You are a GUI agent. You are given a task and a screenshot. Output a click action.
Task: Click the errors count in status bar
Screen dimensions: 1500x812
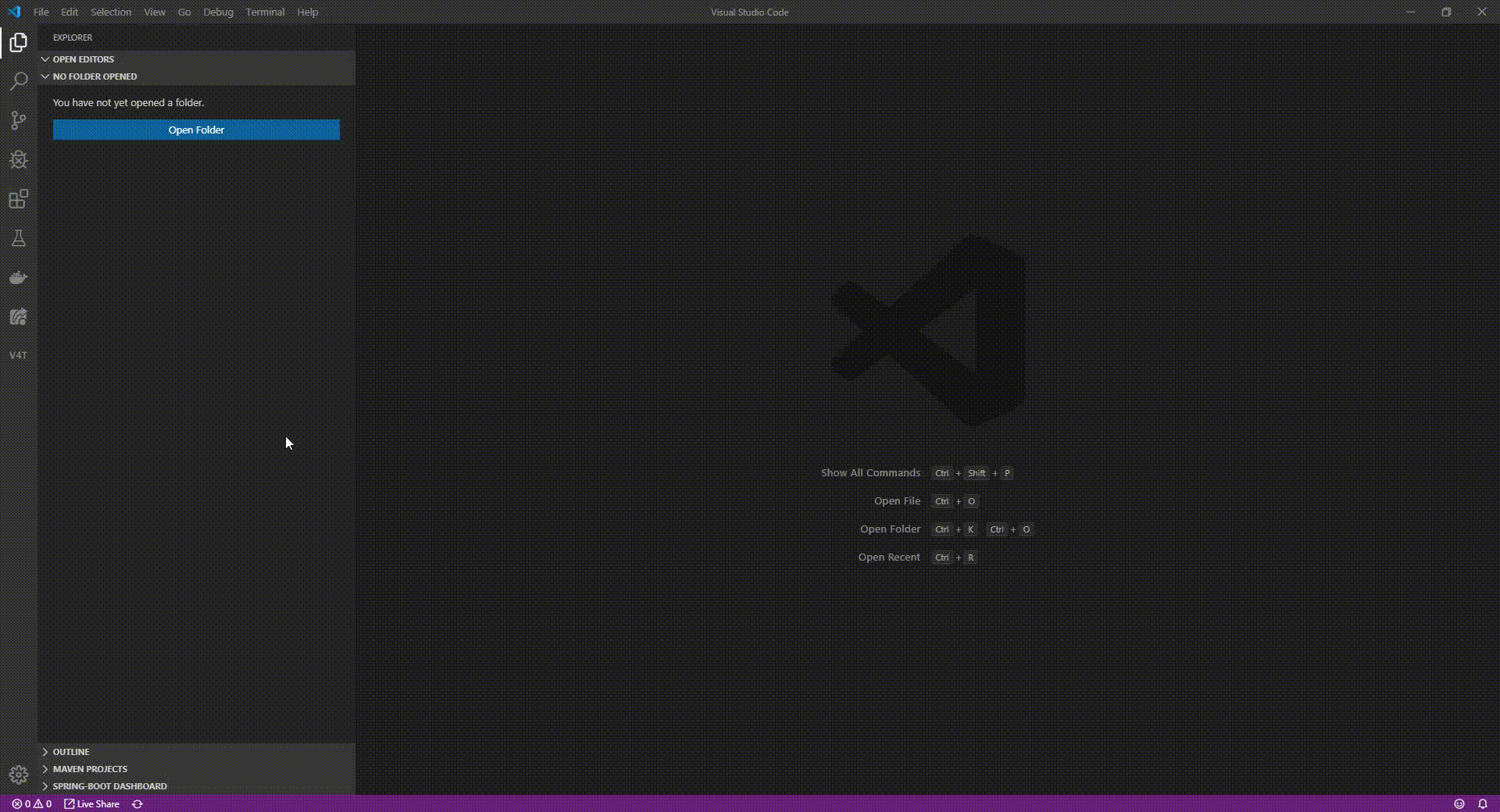click(21, 803)
